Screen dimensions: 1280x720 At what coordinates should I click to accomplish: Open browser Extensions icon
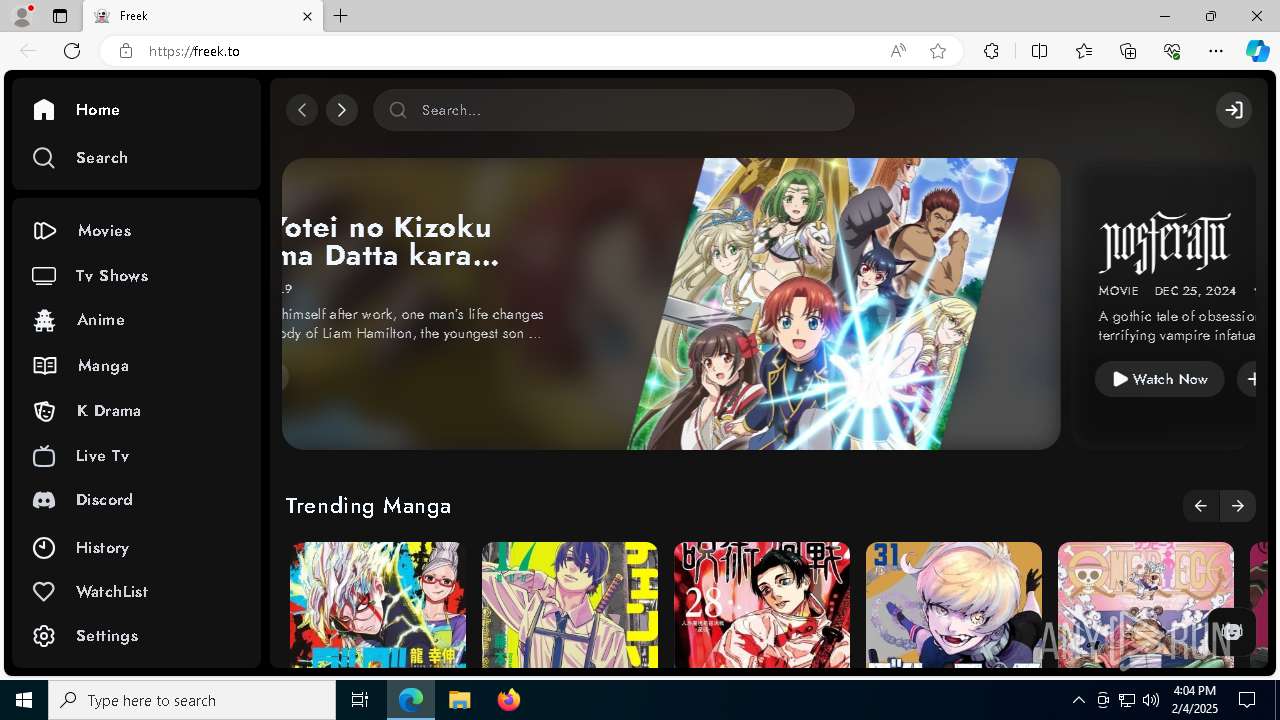991,51
